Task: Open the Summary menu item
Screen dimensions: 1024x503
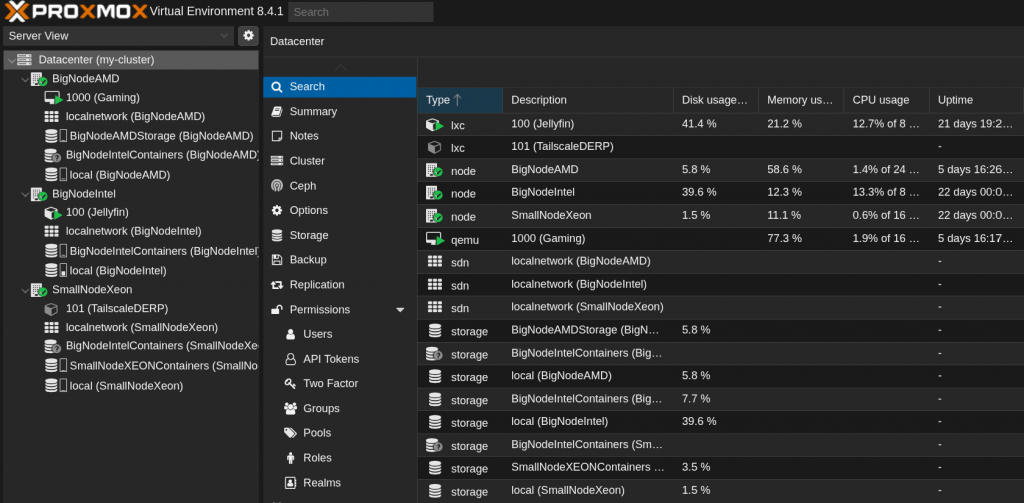Action: coord(313,112)
